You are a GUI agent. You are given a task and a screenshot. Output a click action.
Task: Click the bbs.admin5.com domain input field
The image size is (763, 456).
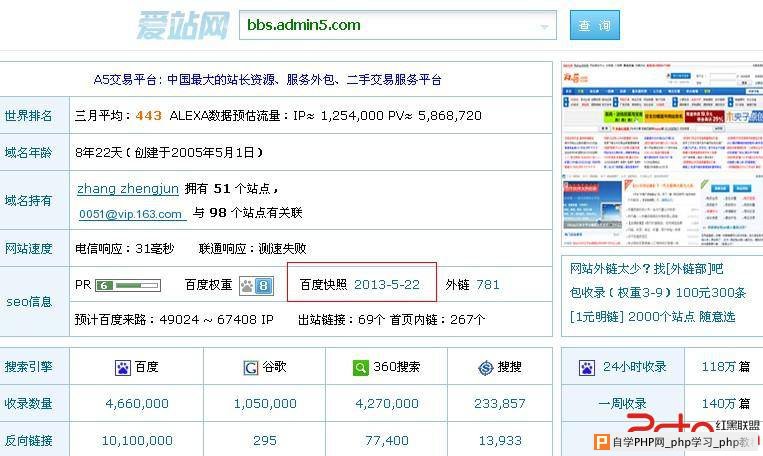click(398, 25)
